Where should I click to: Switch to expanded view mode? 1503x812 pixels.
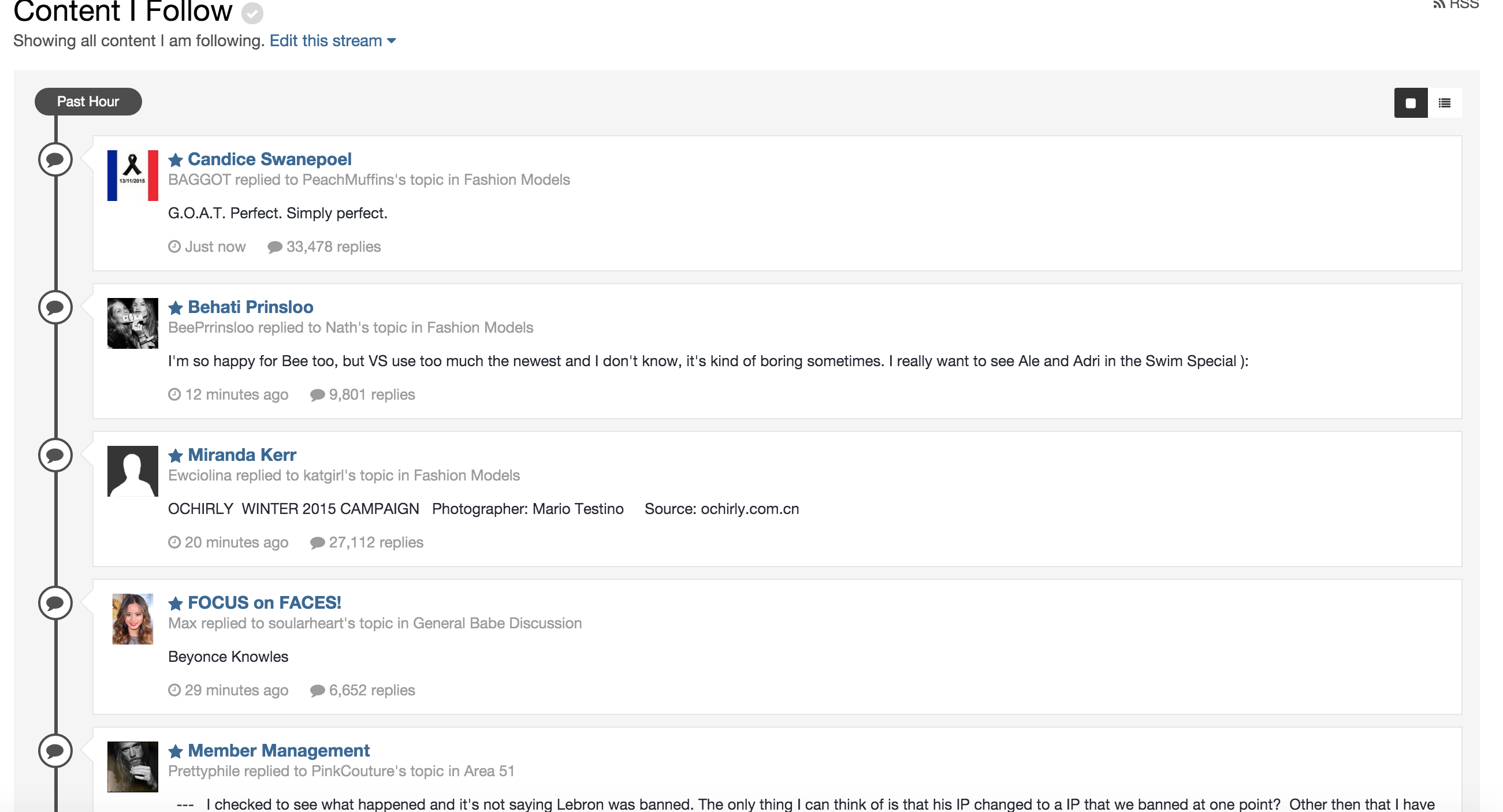pos(1410,103)
